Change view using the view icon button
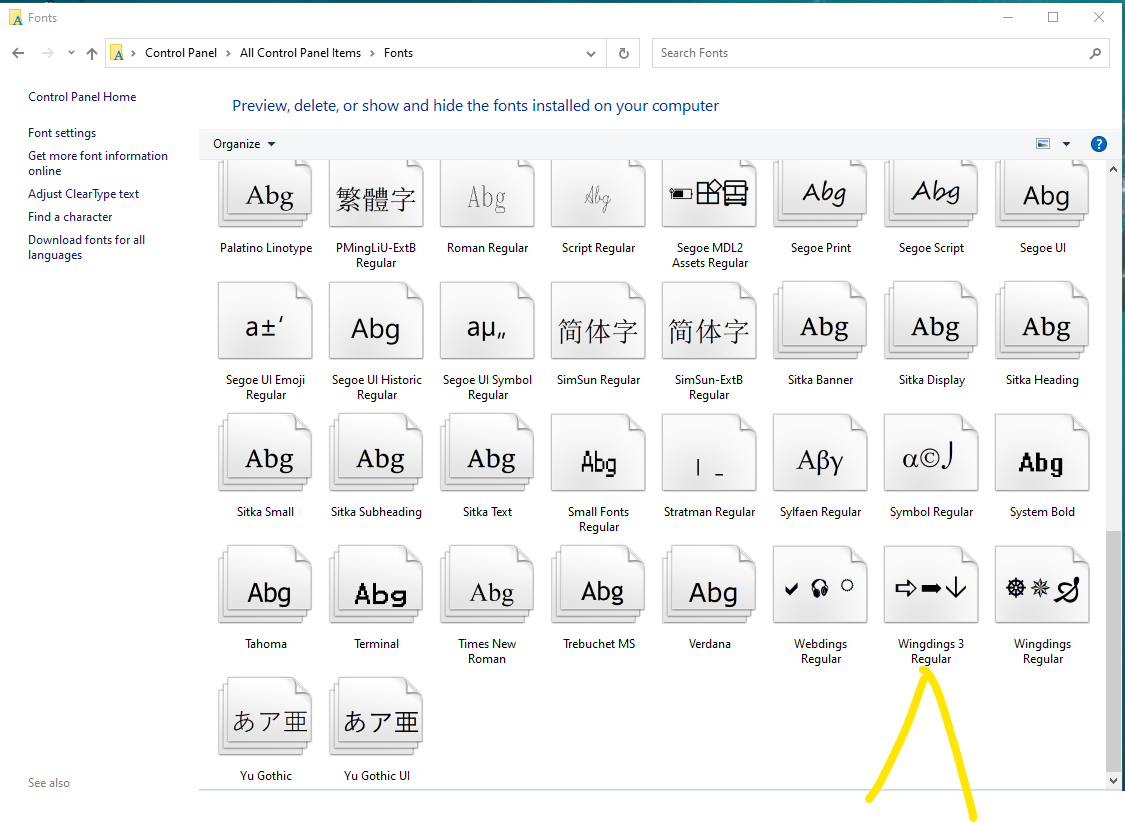This screenshot has height=823, width=1125. coord(1043,144)
